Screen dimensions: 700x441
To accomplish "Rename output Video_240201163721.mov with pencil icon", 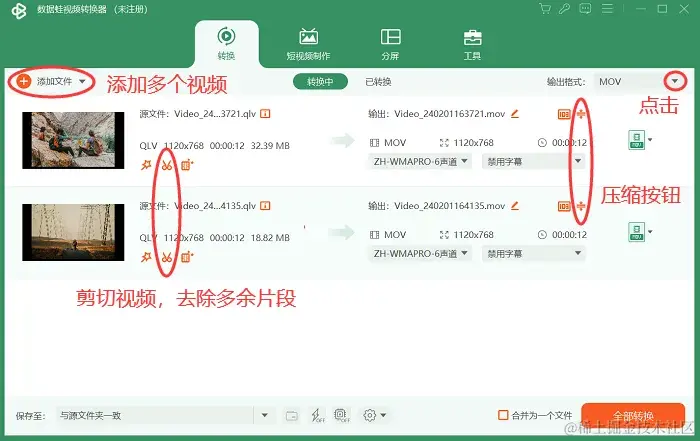I will click(515, 114).
